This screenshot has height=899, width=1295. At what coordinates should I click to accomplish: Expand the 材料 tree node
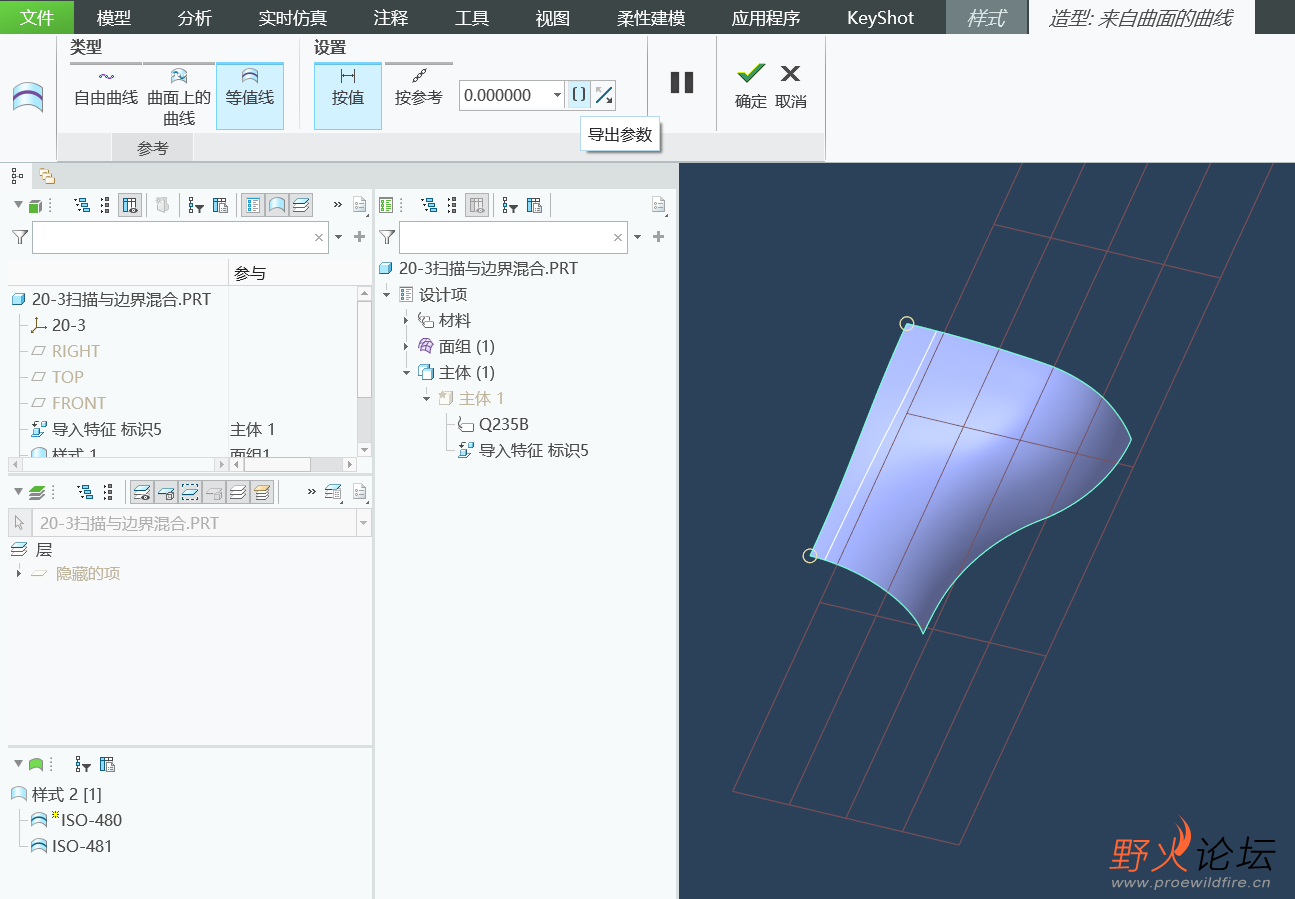tap(406, 321)
